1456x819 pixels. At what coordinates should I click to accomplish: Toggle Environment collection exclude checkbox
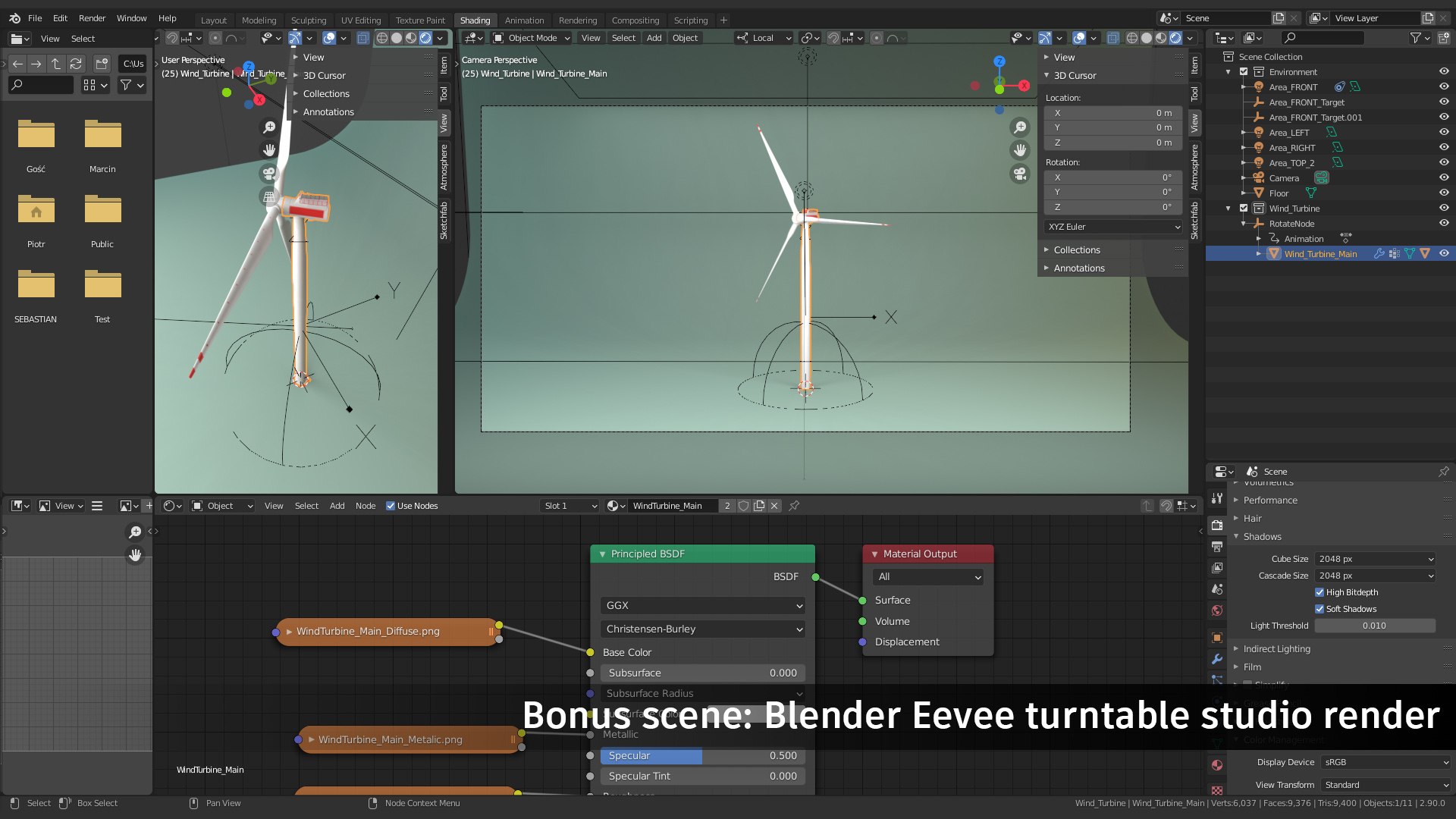coord(1244,72)
